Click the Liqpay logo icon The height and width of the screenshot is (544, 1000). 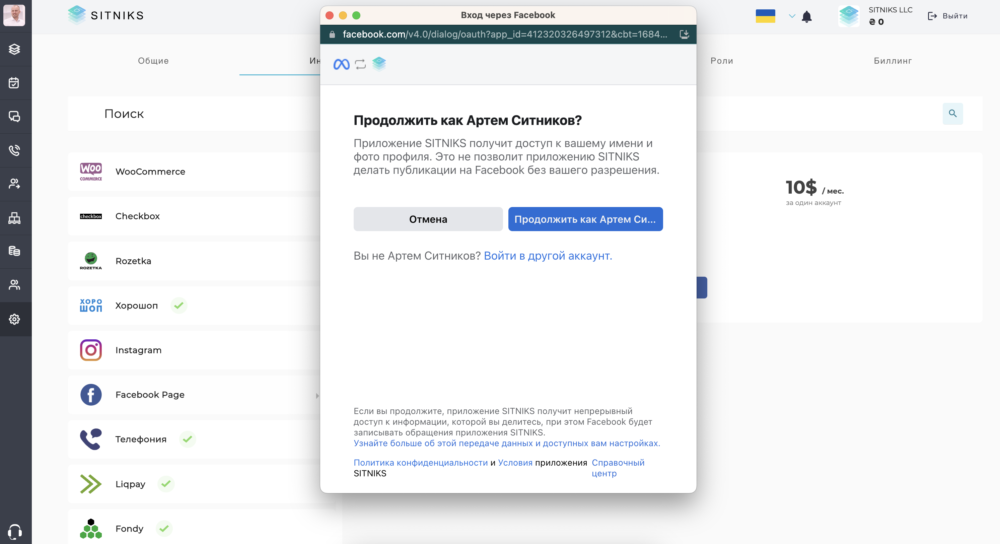click(x=91, y=484)
